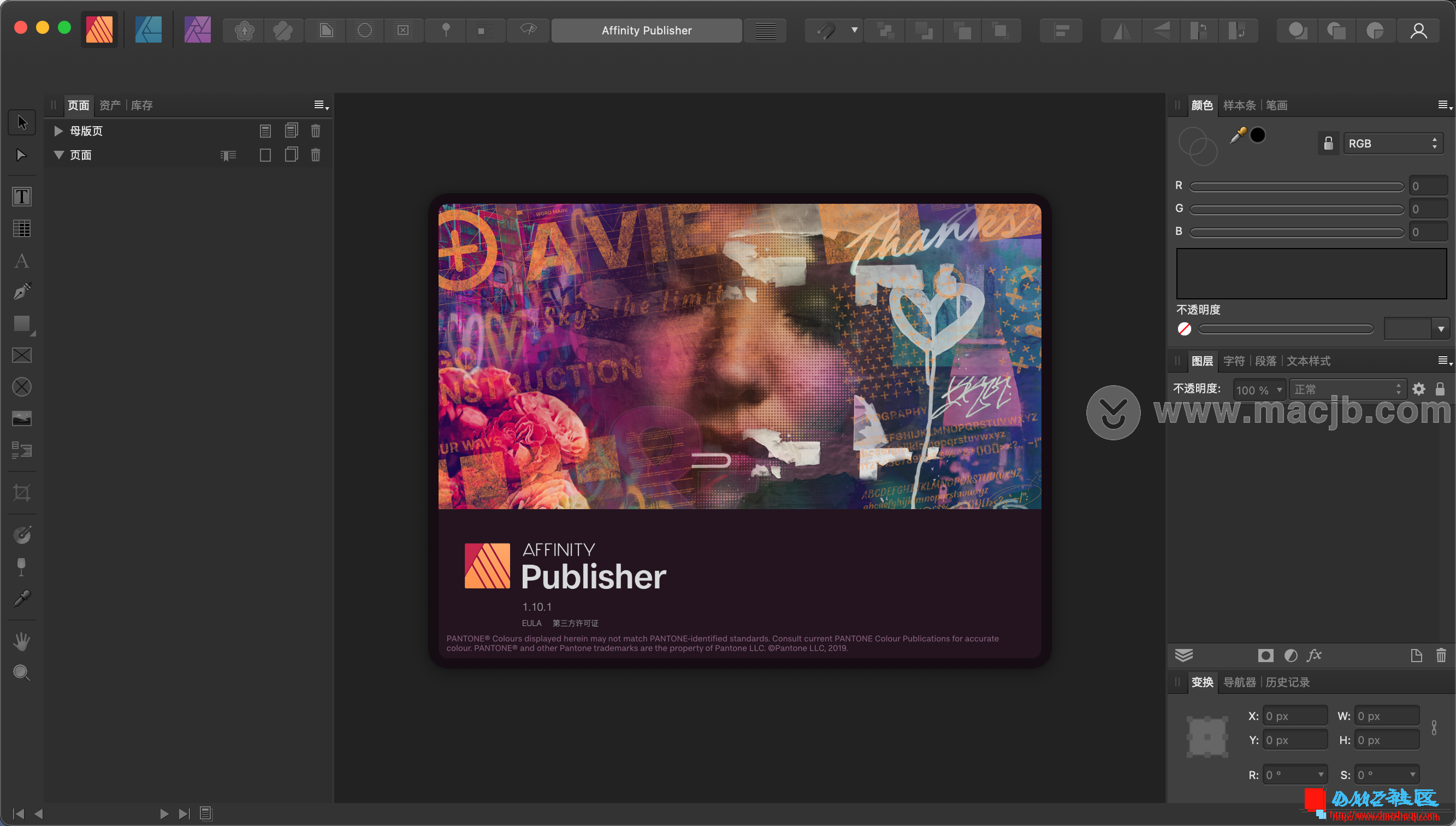1456x826 pixels.
Task: Go to next page arrow
Action: click(x=164, y=813)
